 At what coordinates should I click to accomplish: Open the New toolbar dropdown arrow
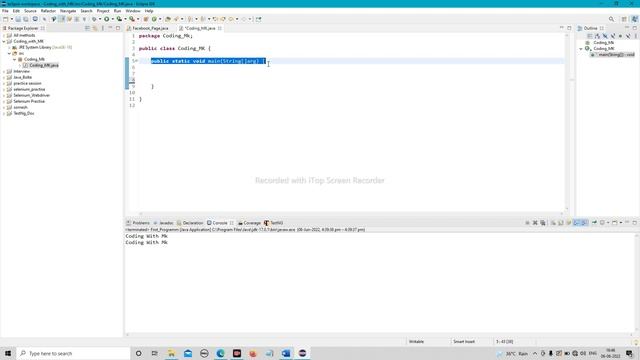click(11, 19)
